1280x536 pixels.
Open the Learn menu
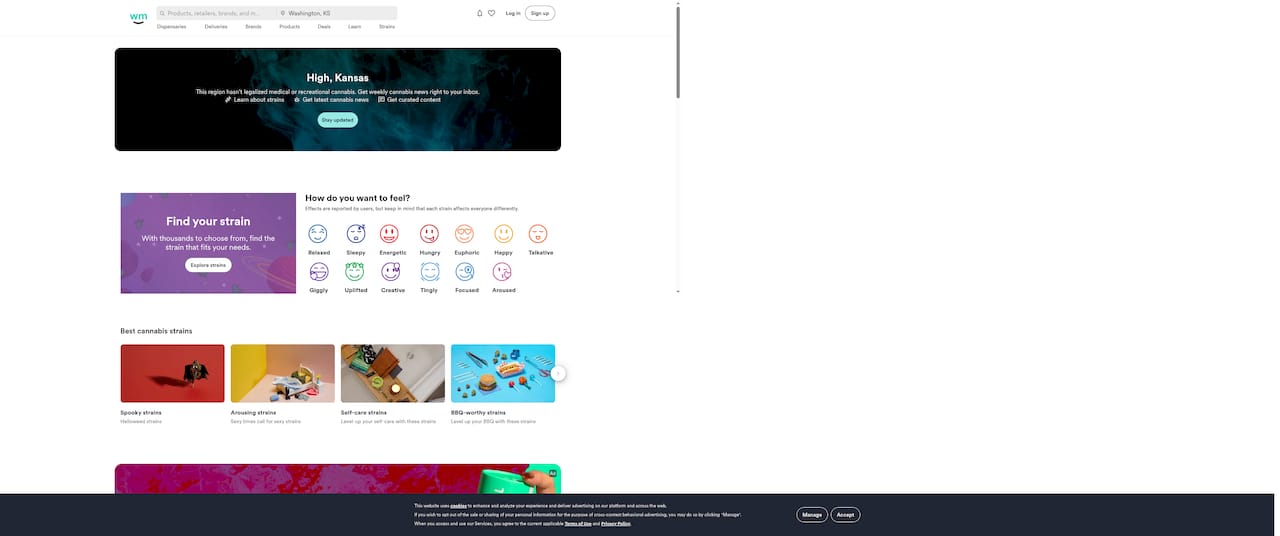tap(354, 27)
